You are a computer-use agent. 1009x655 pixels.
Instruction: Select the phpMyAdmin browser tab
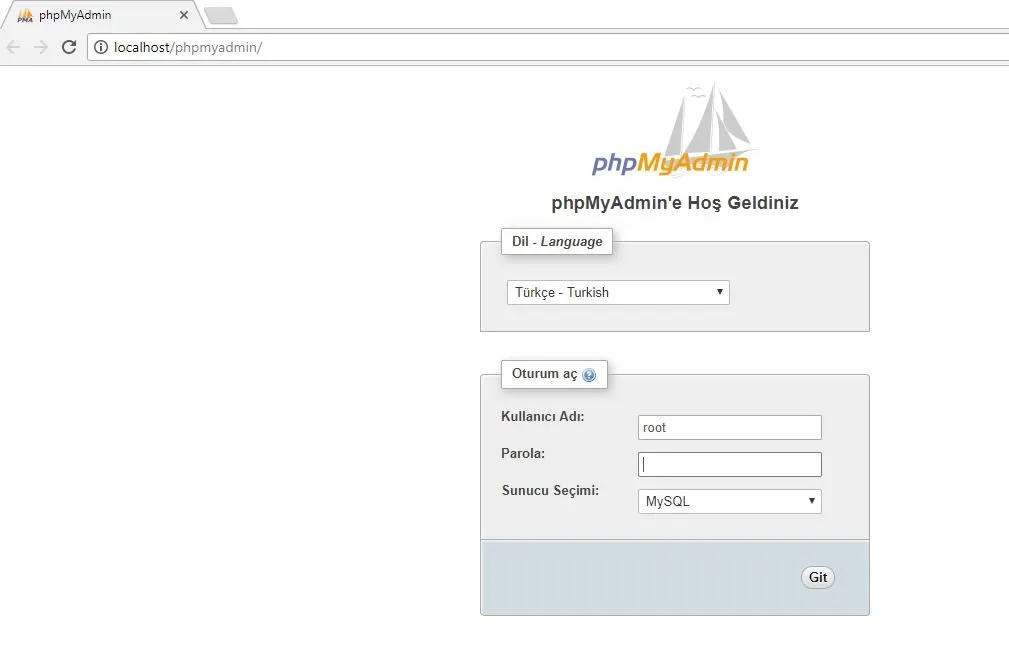[x=103, y=15]
